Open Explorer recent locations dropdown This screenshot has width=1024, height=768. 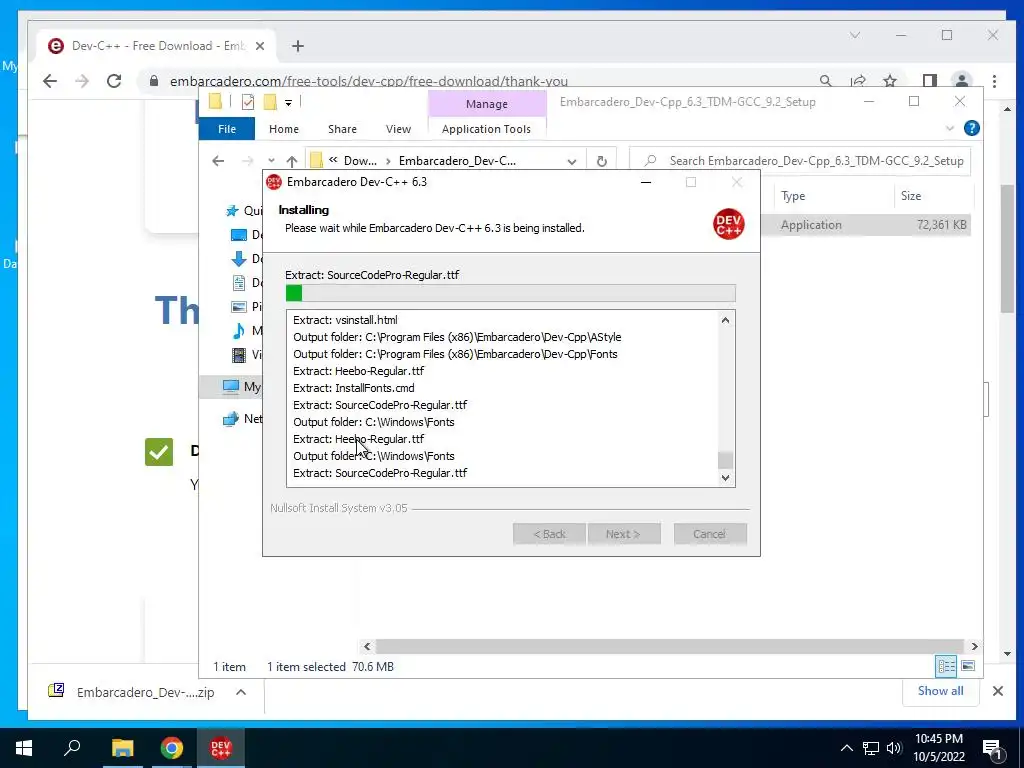(x=271, y=161)
